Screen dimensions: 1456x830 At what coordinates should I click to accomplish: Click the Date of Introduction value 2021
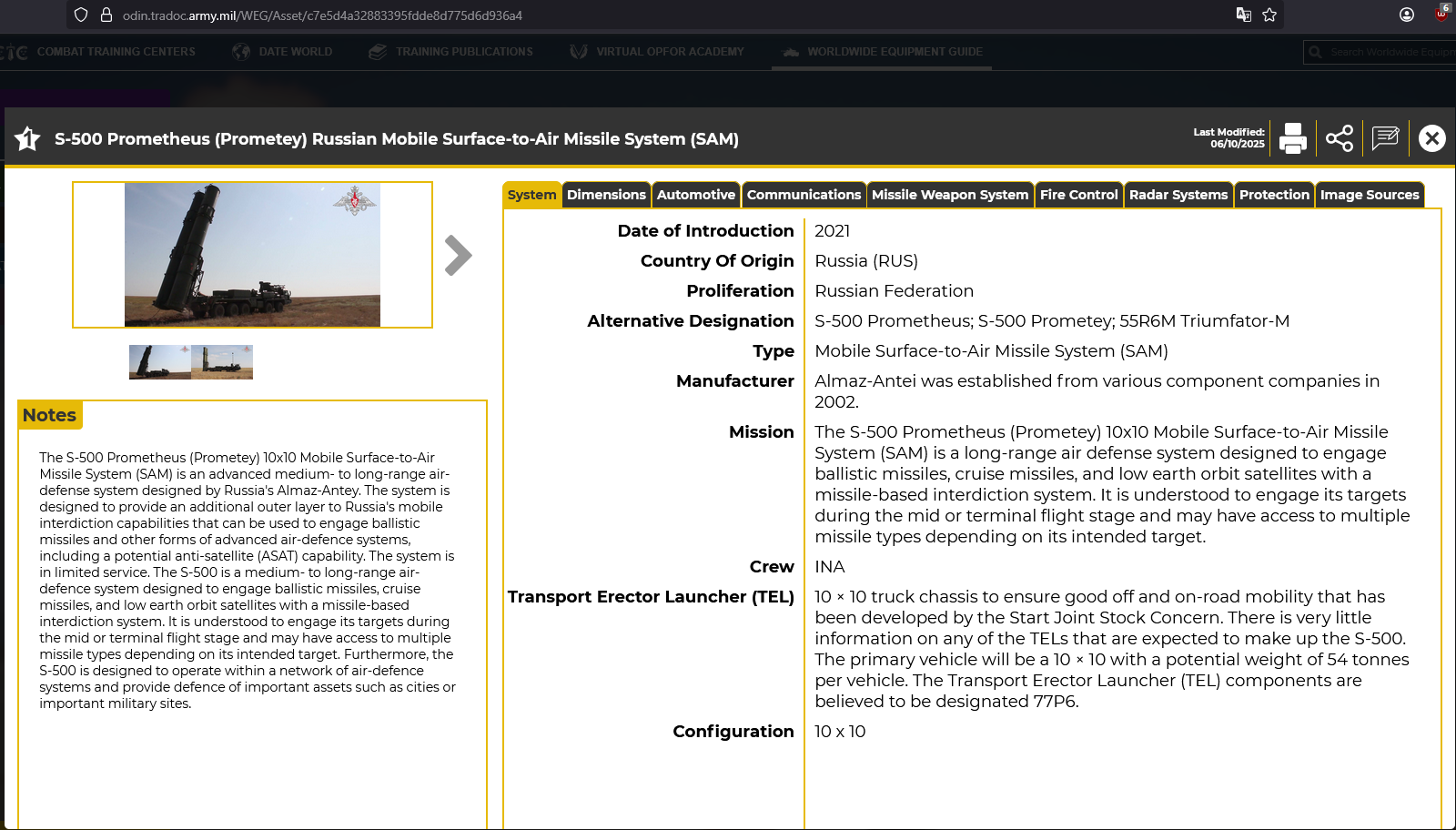click(833, 231)
